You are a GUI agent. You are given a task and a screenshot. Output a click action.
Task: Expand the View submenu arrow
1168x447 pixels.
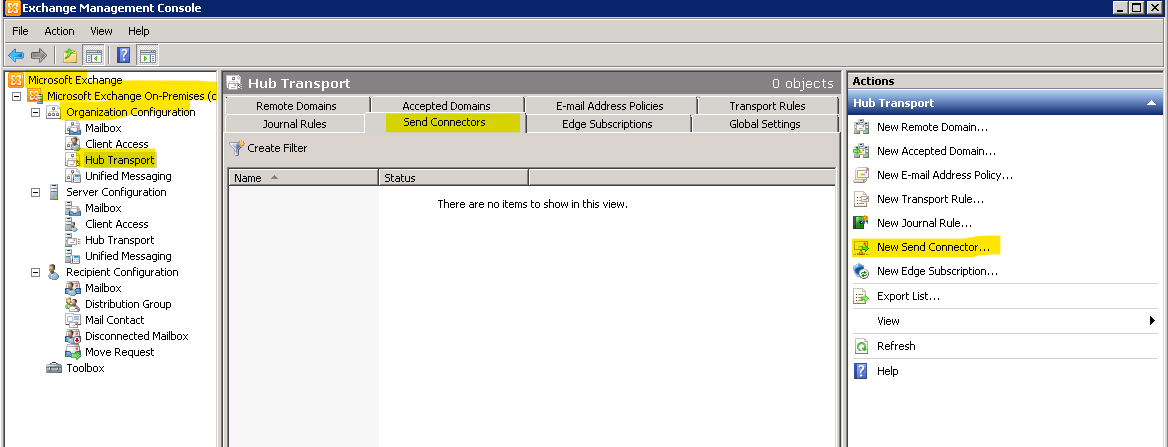pyautogui.click(x=1152, y=321)
